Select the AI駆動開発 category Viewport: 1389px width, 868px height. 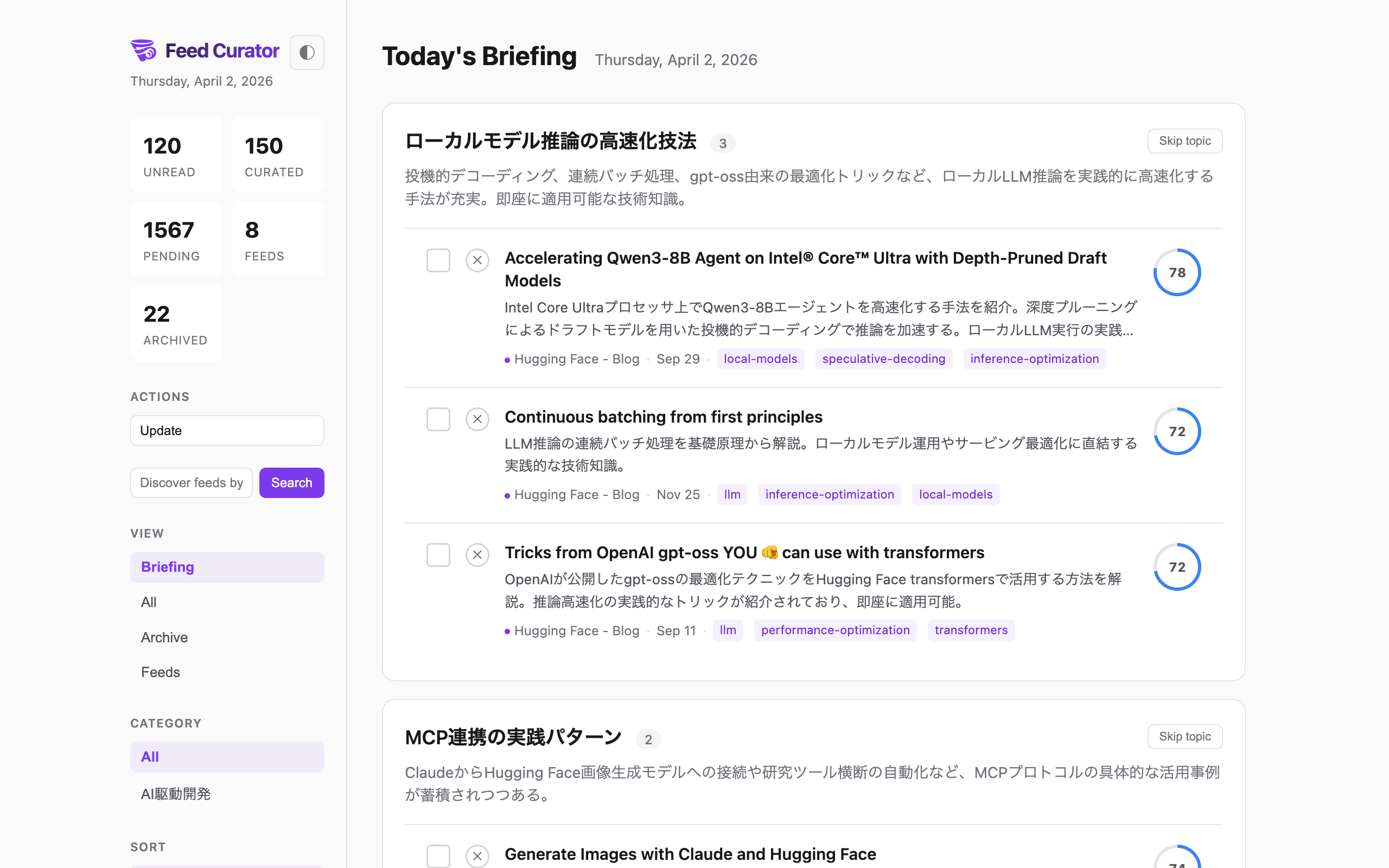176,794
